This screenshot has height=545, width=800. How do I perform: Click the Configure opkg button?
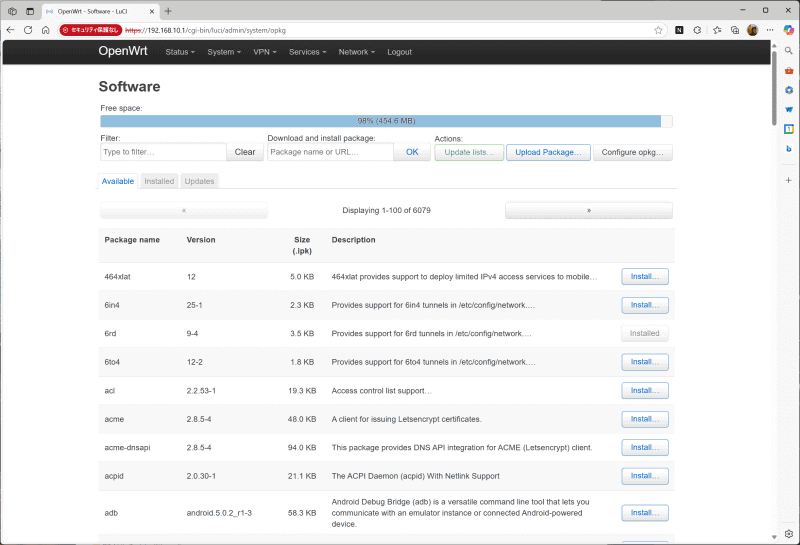[633, 152]
